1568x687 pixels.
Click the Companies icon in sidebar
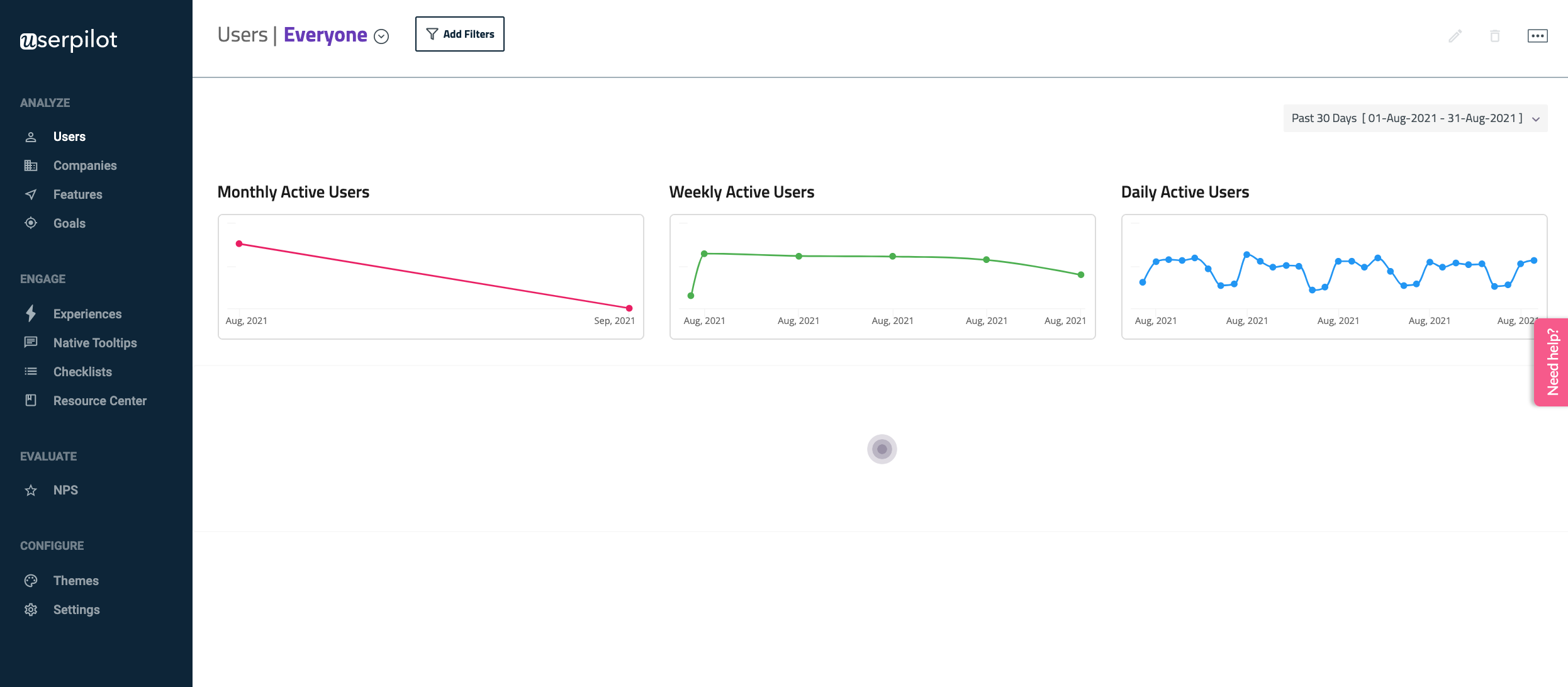coord(31,165)
